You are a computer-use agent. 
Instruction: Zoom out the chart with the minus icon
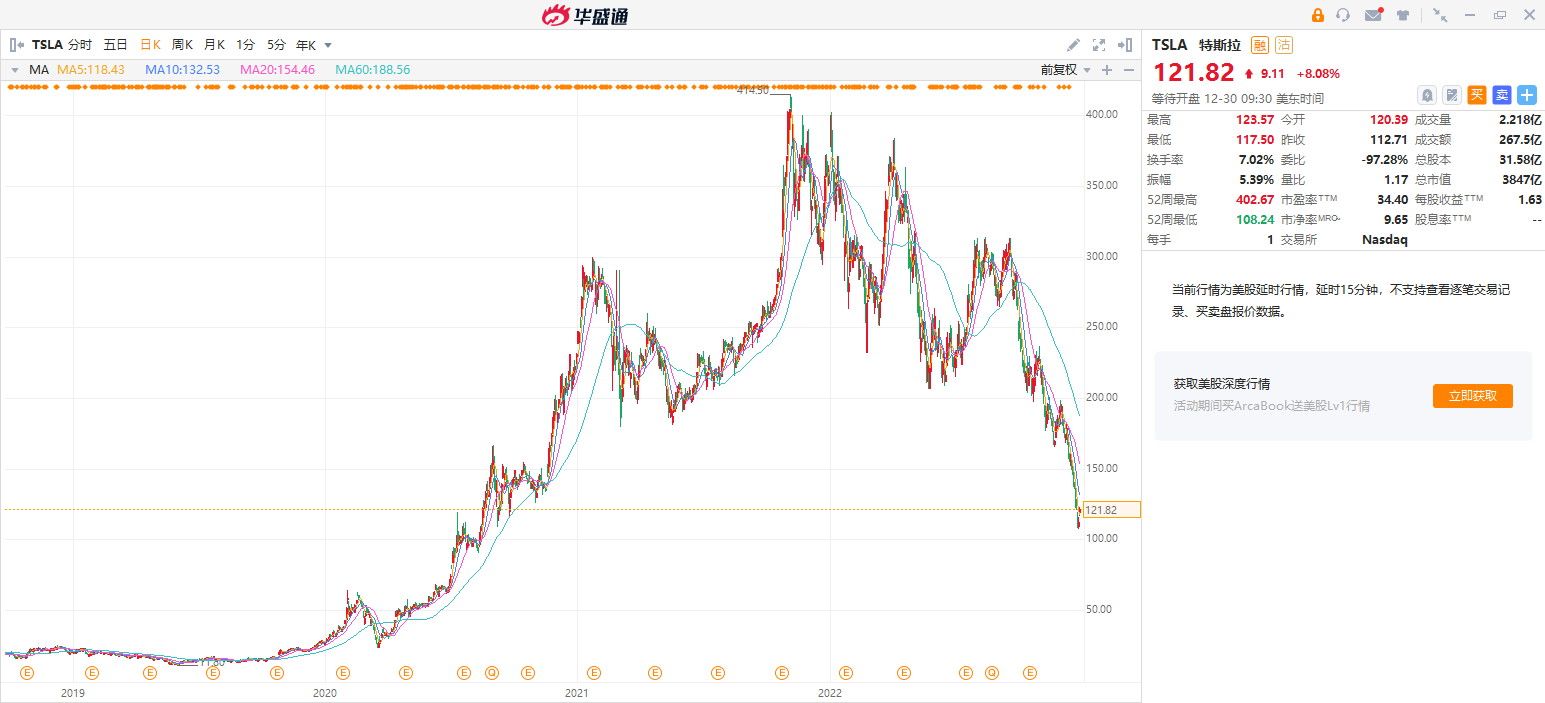point(1129,70)
